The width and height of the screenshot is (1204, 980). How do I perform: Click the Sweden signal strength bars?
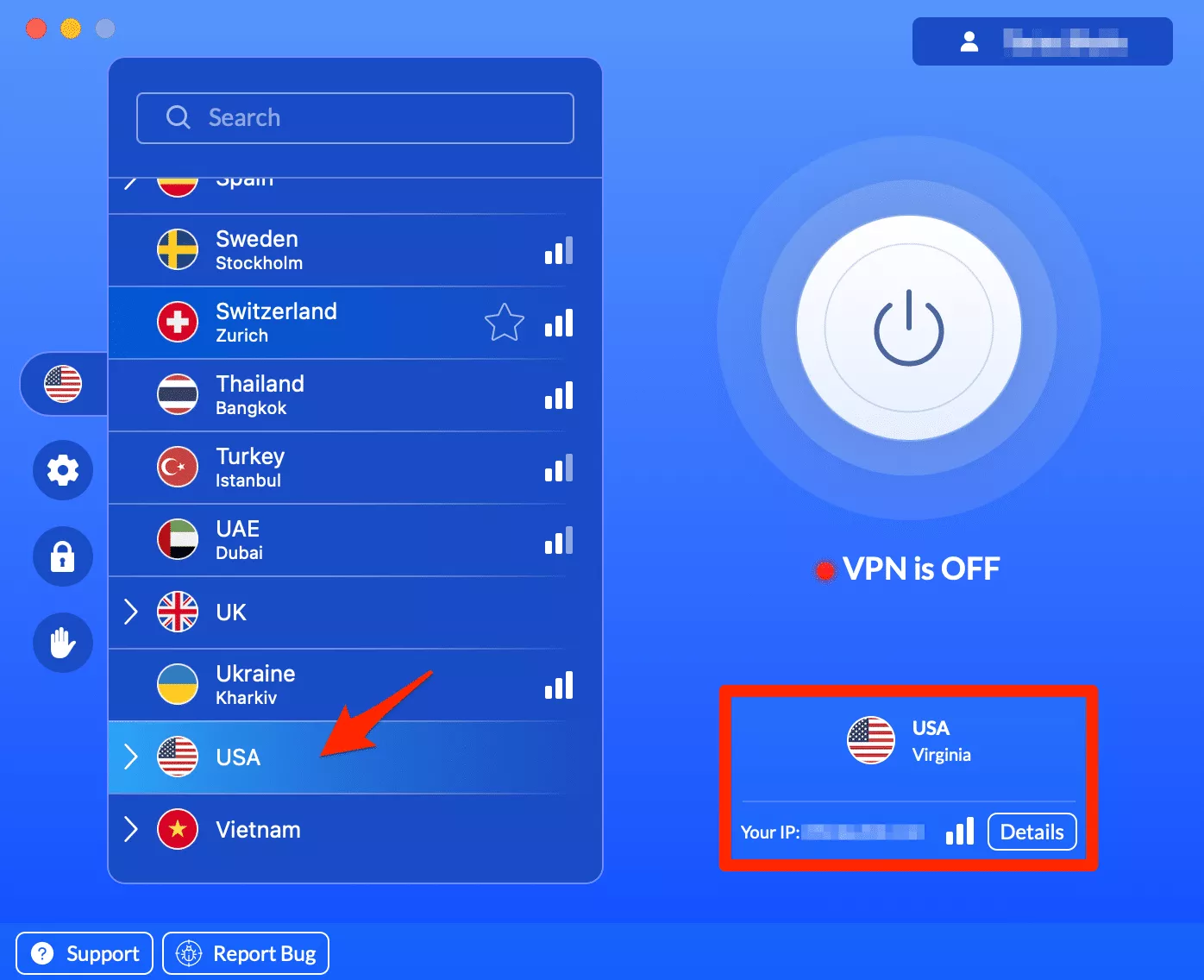pos(559,250)
